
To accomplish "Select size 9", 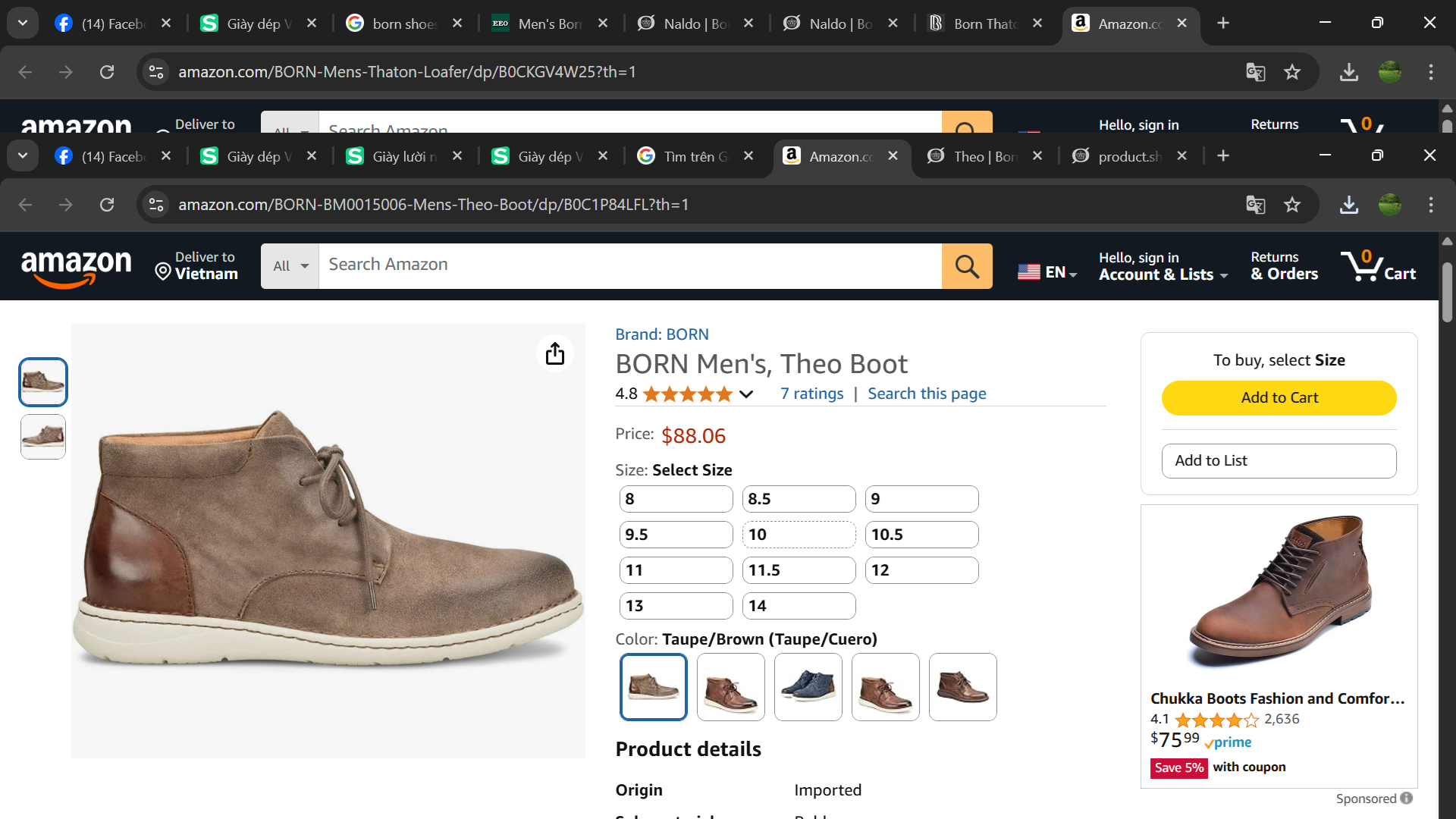I will coord(921,499).
